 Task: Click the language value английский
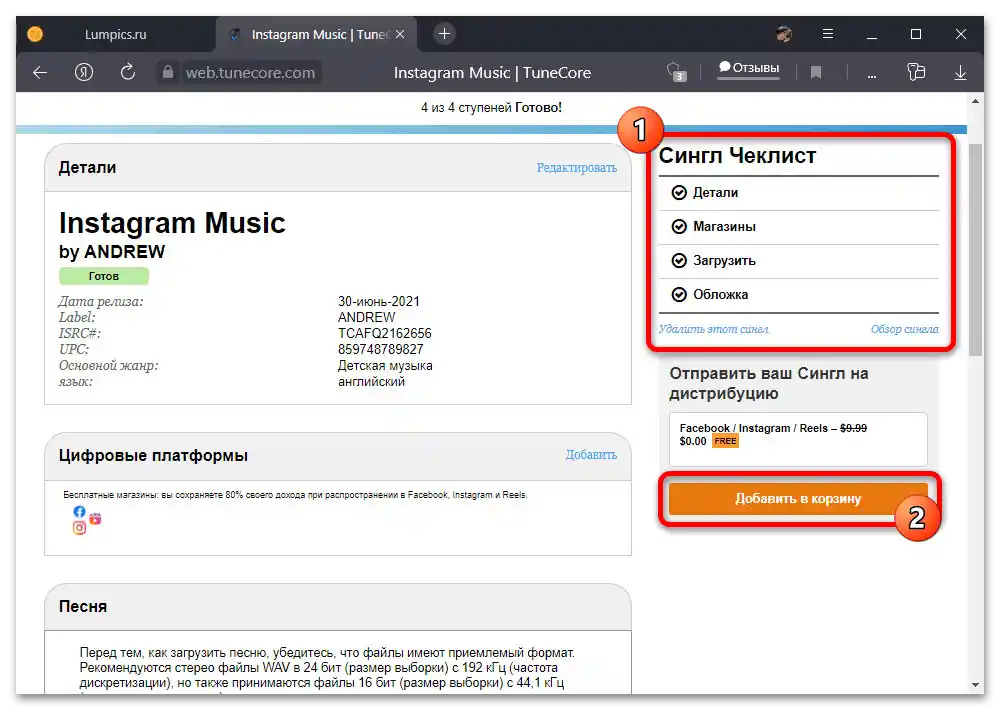[371, 381]
